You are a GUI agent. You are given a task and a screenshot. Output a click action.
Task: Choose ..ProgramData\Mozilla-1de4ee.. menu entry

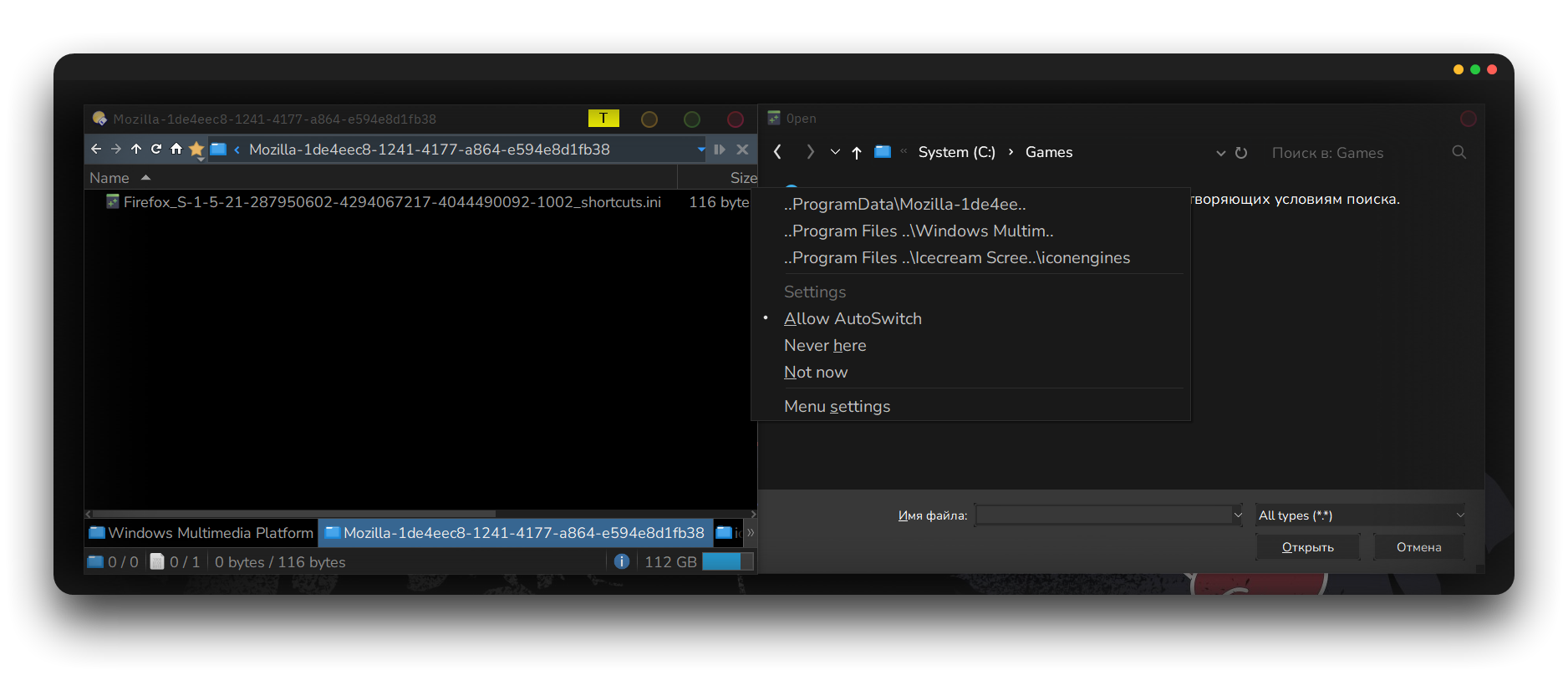click(904, 205)
